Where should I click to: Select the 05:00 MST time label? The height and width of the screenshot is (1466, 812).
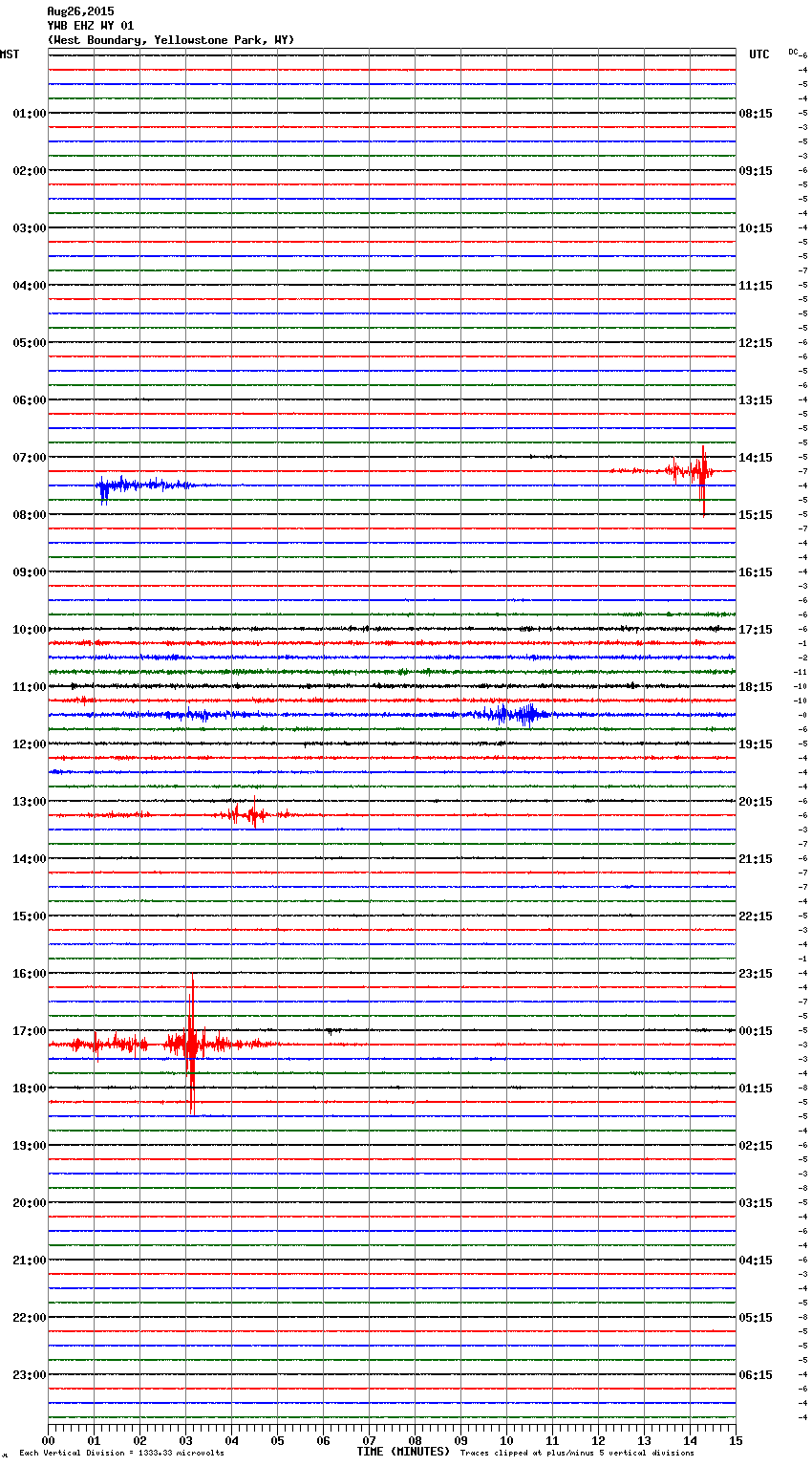tap(29, 343)
